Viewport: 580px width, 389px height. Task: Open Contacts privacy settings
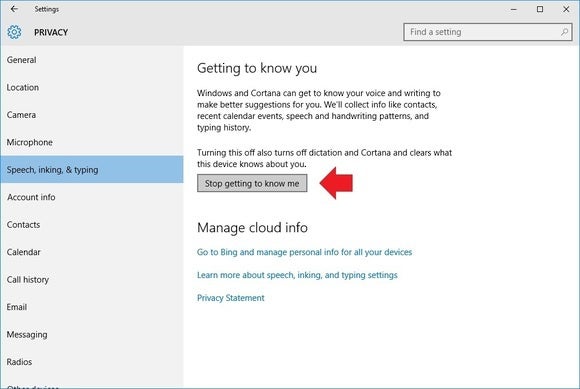click(x=92, y=224)
